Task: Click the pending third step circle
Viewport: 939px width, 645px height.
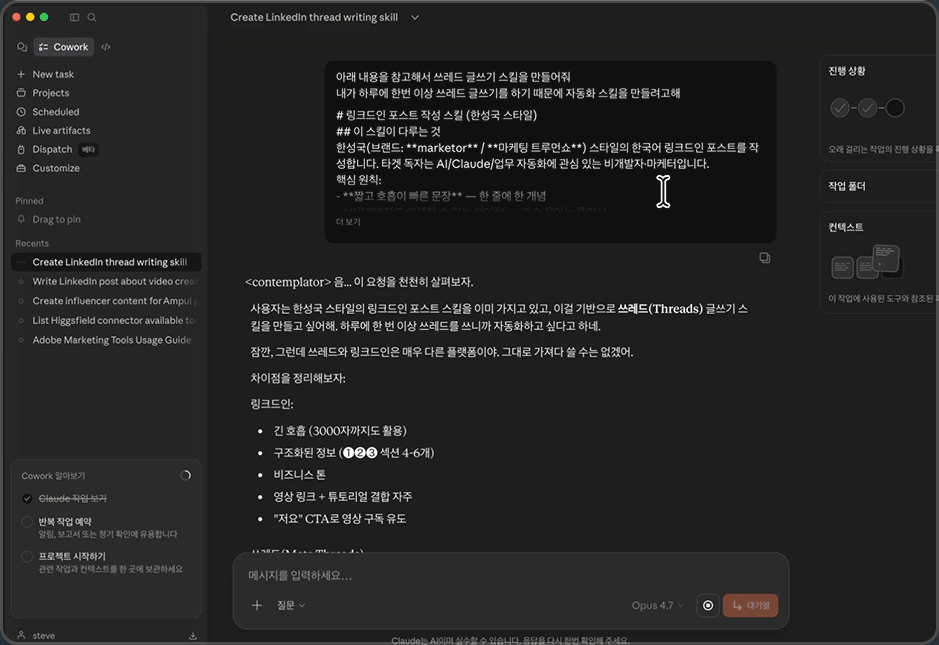Action: click(895, 108)
